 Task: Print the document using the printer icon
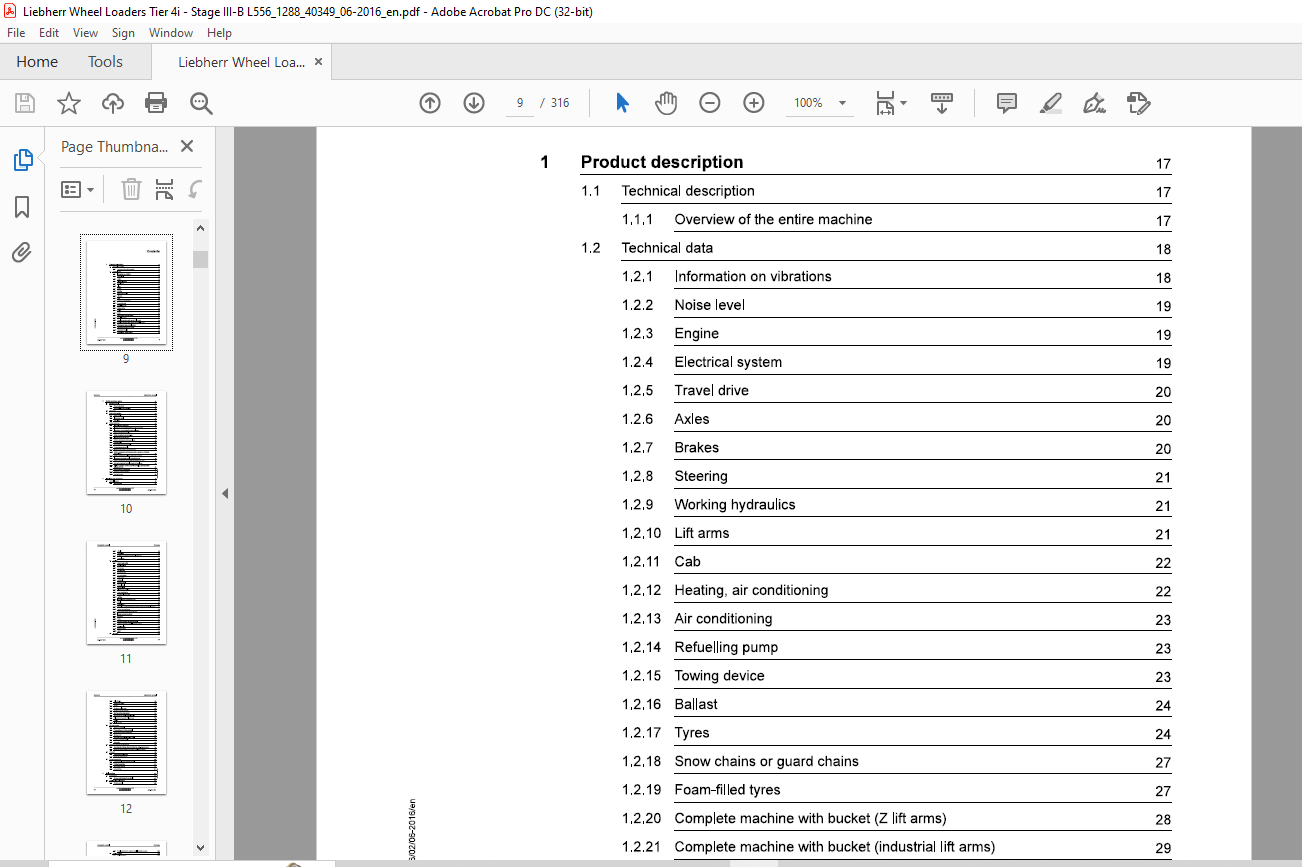tap(156, 103)
